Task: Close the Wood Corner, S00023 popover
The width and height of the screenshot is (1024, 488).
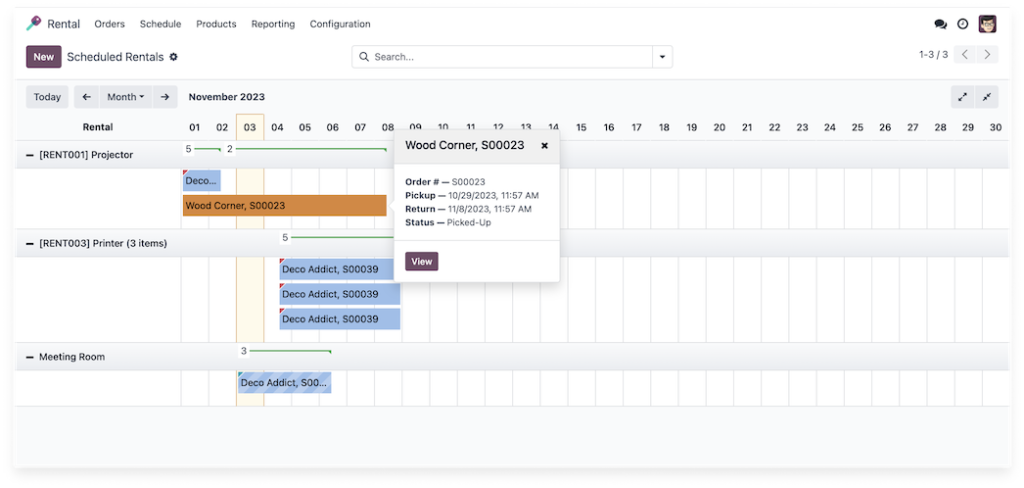Action: pos(545,146)
